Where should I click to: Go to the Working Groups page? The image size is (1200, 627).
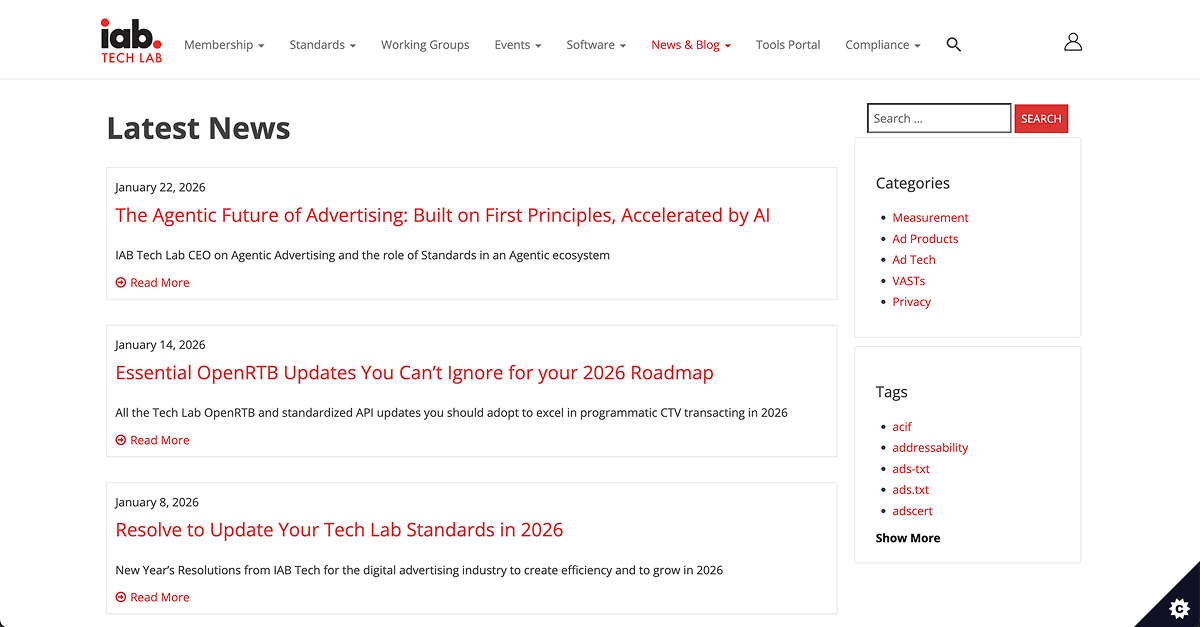click(425, 45)
